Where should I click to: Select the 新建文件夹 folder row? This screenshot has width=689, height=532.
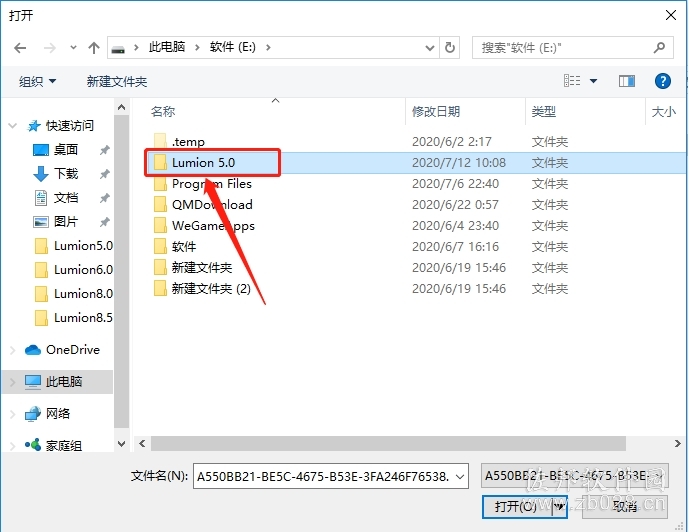pos(202,268)
